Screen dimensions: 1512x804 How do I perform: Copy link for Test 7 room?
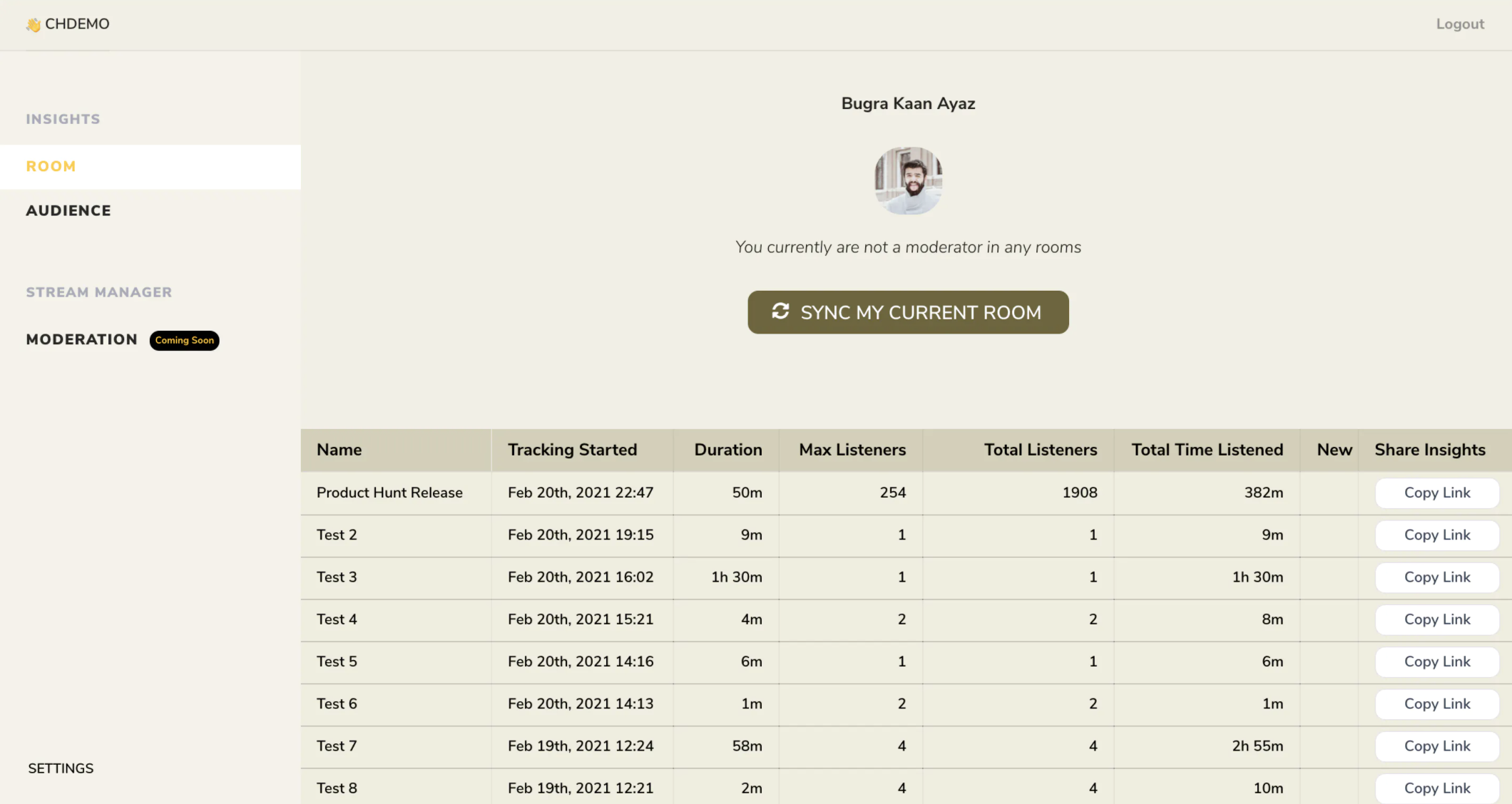coord(1436,746)
